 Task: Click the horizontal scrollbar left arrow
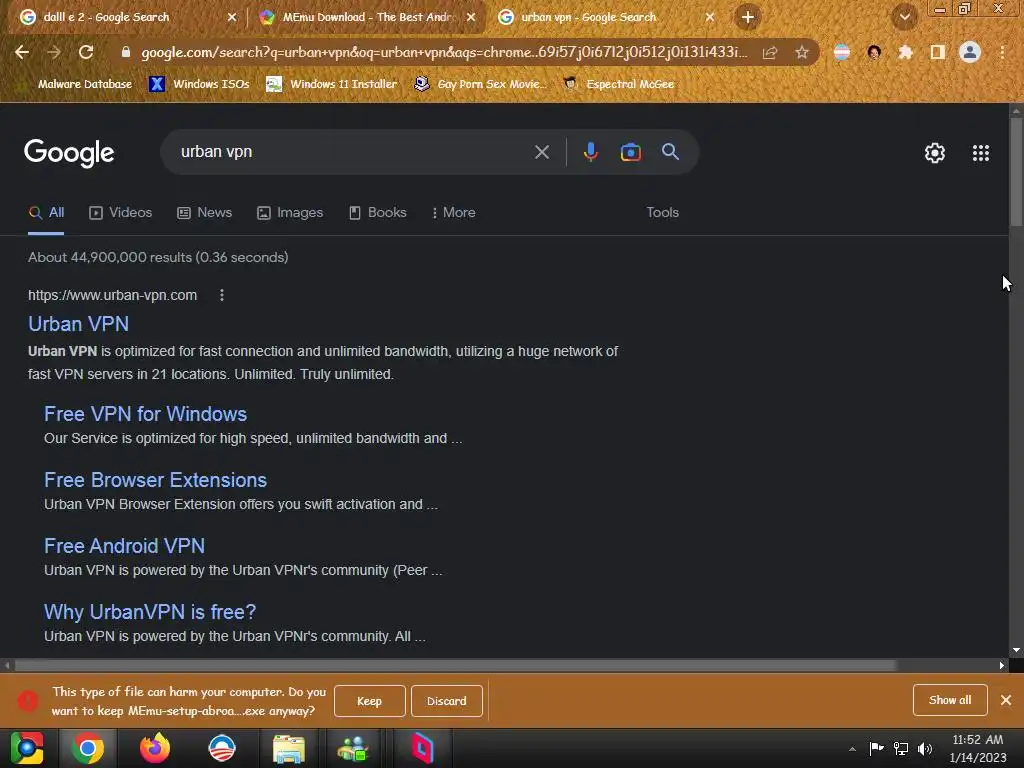[7, 665]
